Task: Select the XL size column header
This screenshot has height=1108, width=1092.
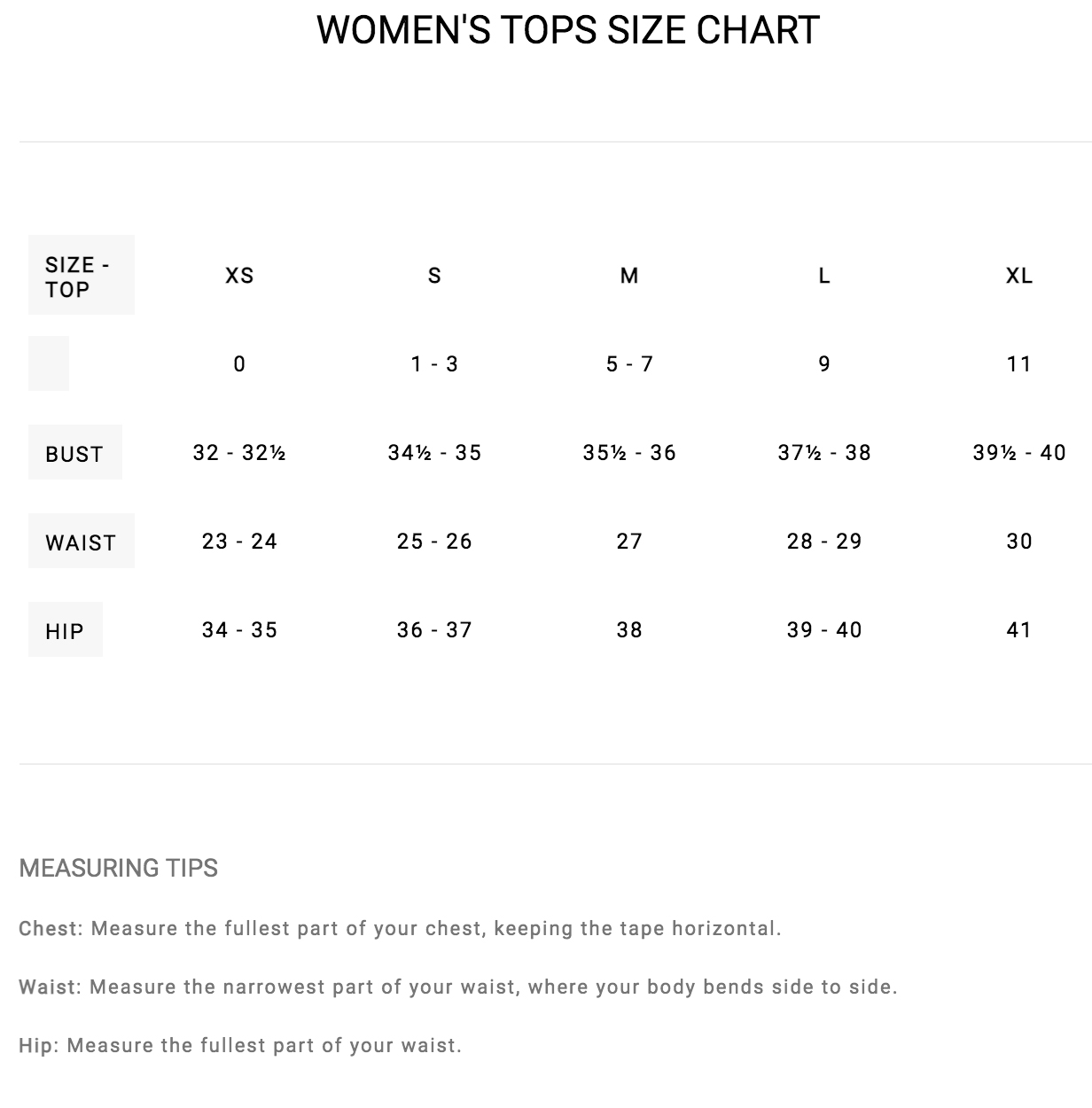Action: pyautogui.click(x=1019, y=276)
